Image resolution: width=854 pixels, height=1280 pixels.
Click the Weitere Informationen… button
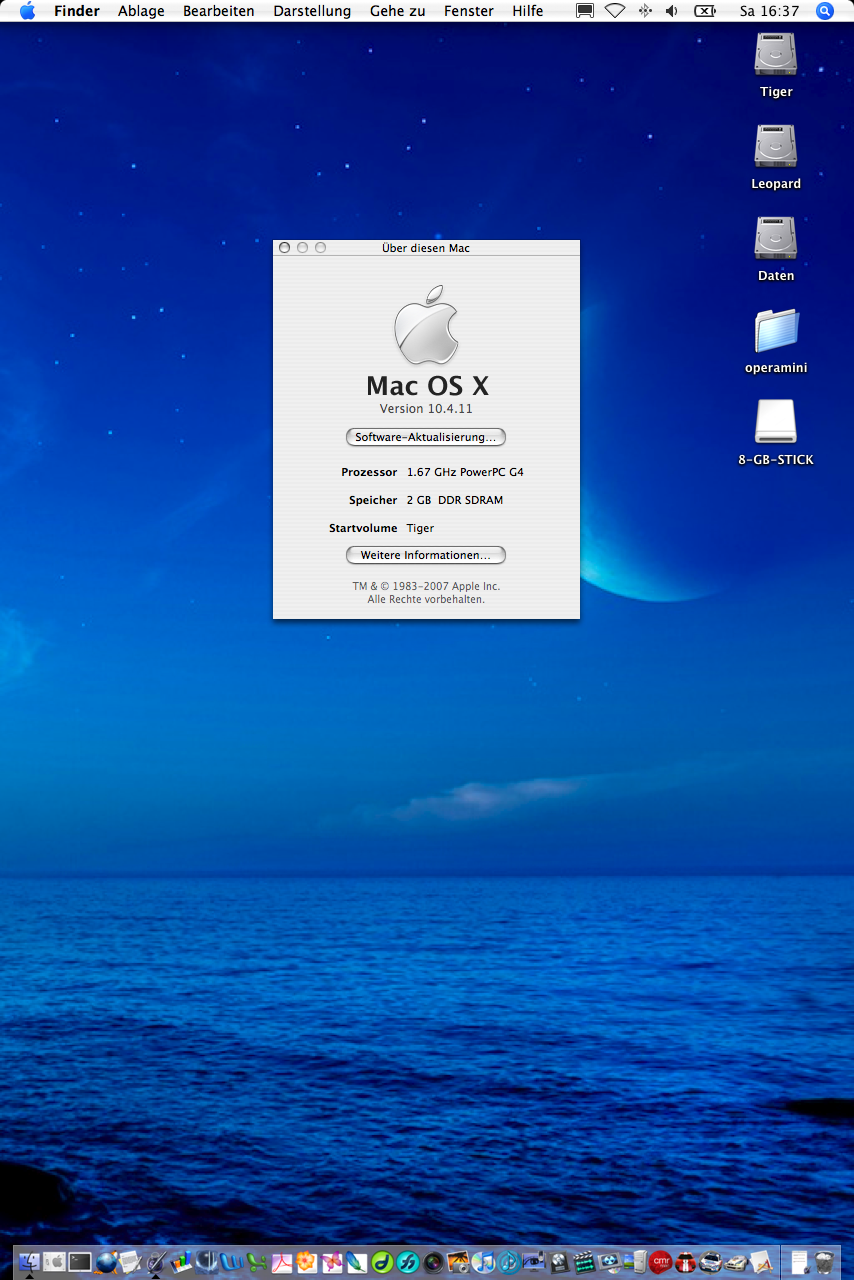[x=426, y=555]
